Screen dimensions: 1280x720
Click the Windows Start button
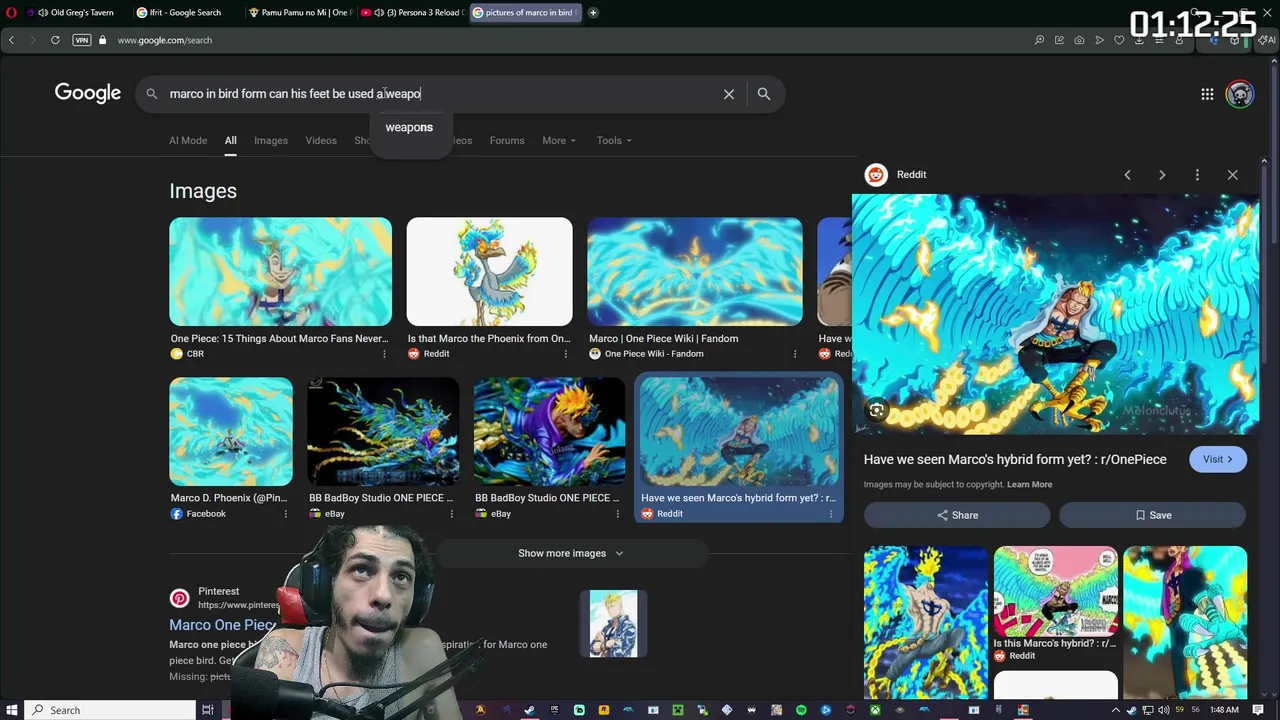[11, 710]
